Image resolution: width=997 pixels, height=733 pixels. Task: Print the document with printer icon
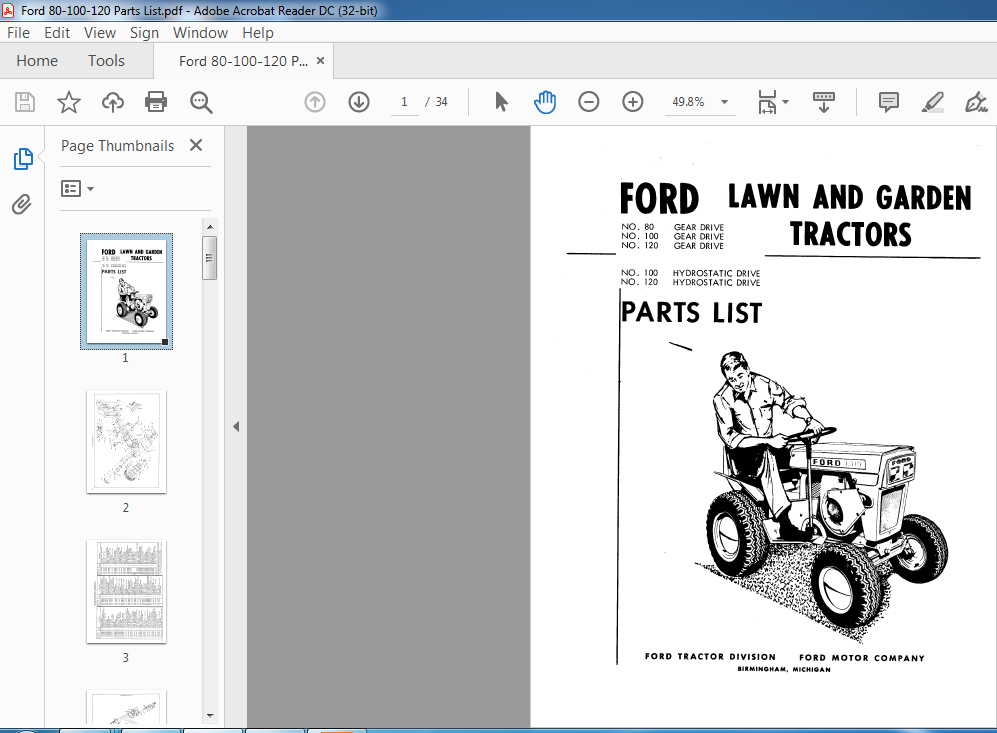click(156, 102)
